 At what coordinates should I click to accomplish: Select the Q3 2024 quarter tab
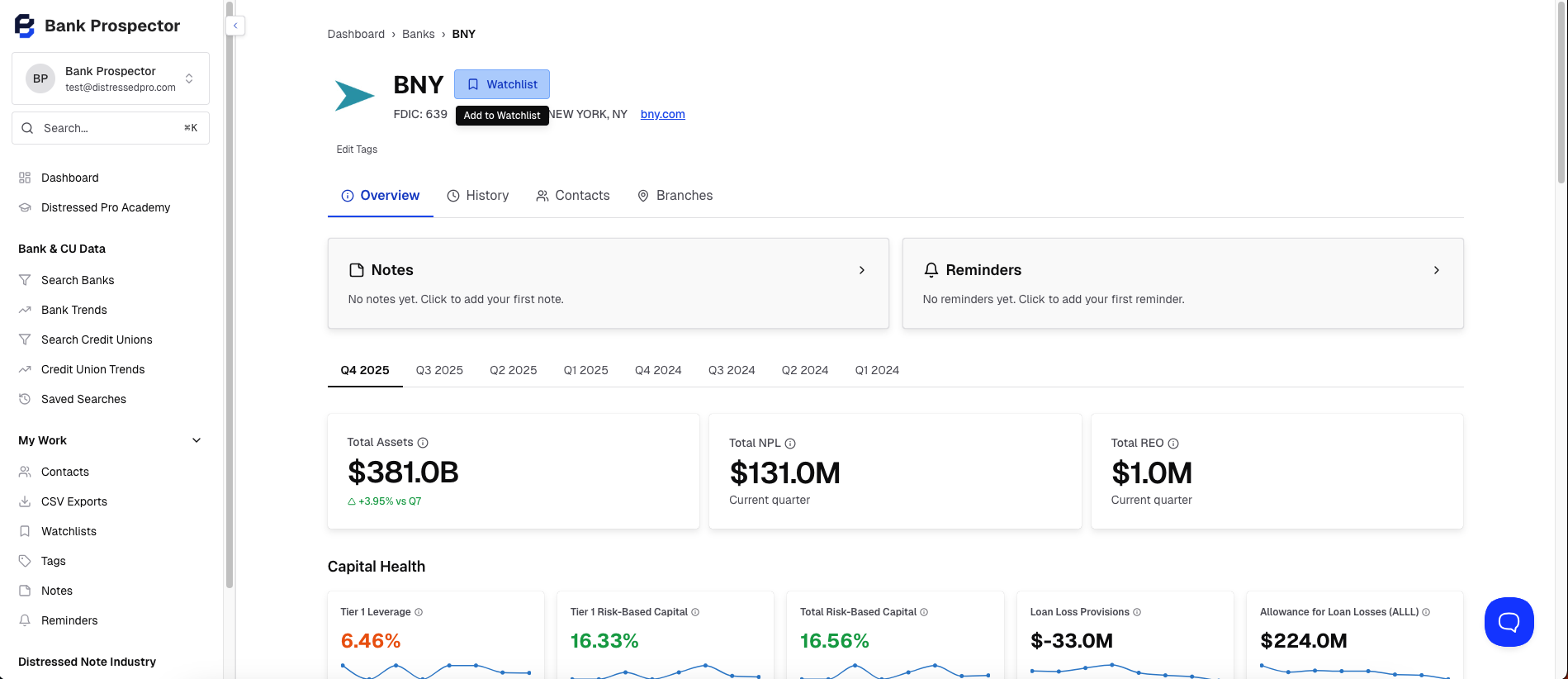(732, 370)
